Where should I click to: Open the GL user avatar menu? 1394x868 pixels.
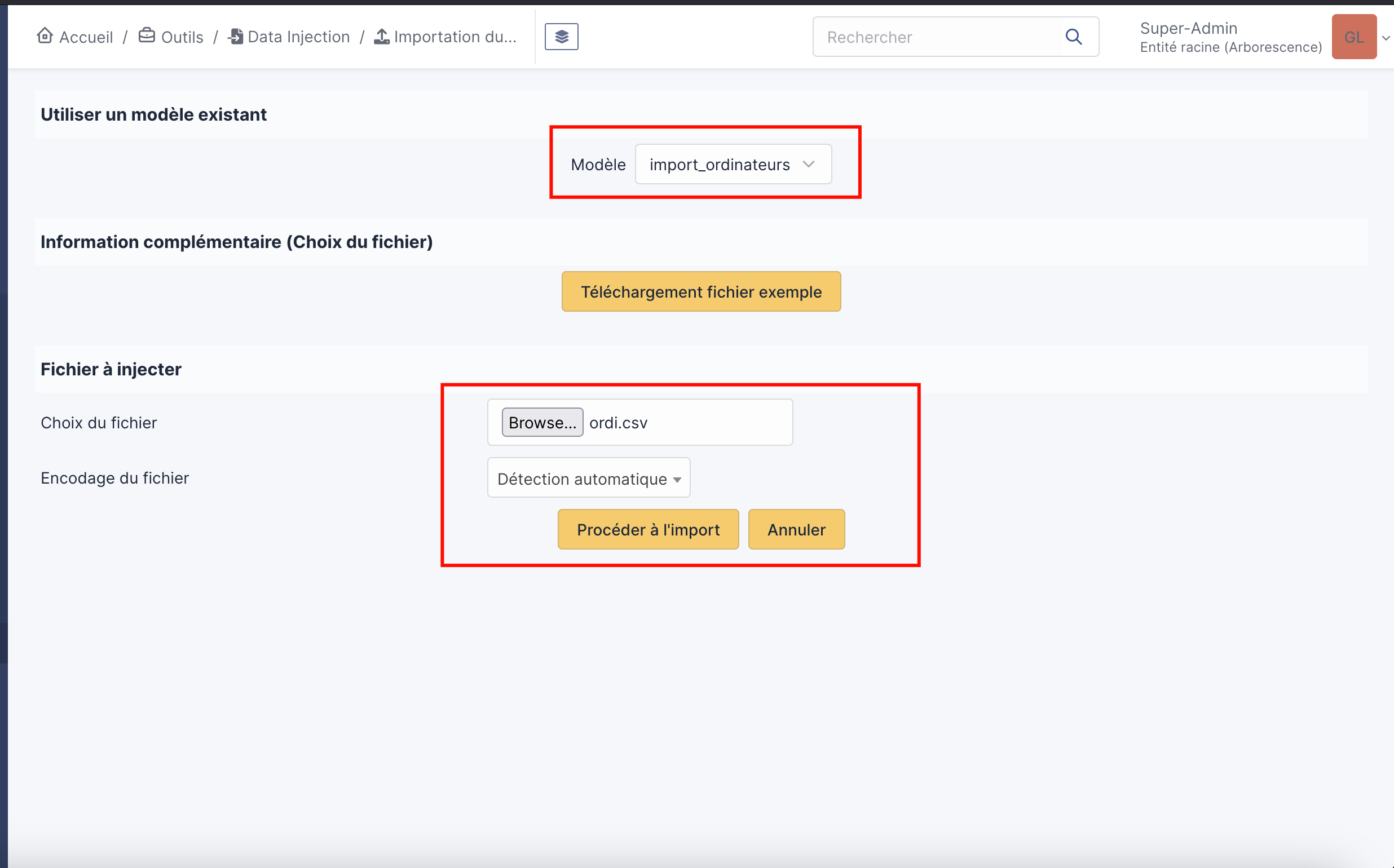pyautogui.click(x=1354, y=37)
